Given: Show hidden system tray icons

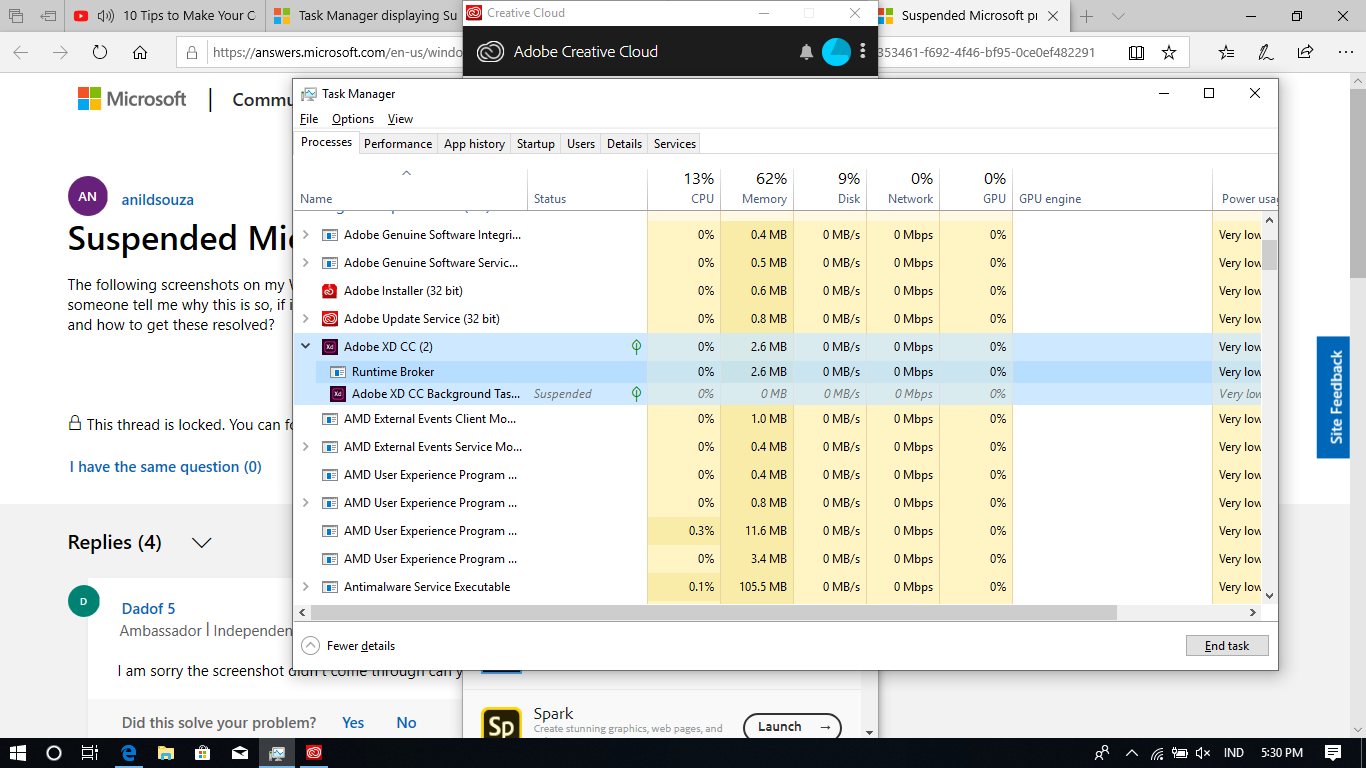Looking at the screenshot, I should [x=1132, y=753].
